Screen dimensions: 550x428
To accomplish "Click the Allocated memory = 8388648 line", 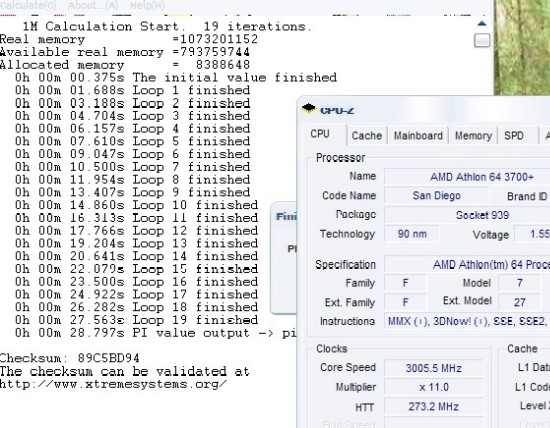I will pyautogui.click(x=125, y=65).
